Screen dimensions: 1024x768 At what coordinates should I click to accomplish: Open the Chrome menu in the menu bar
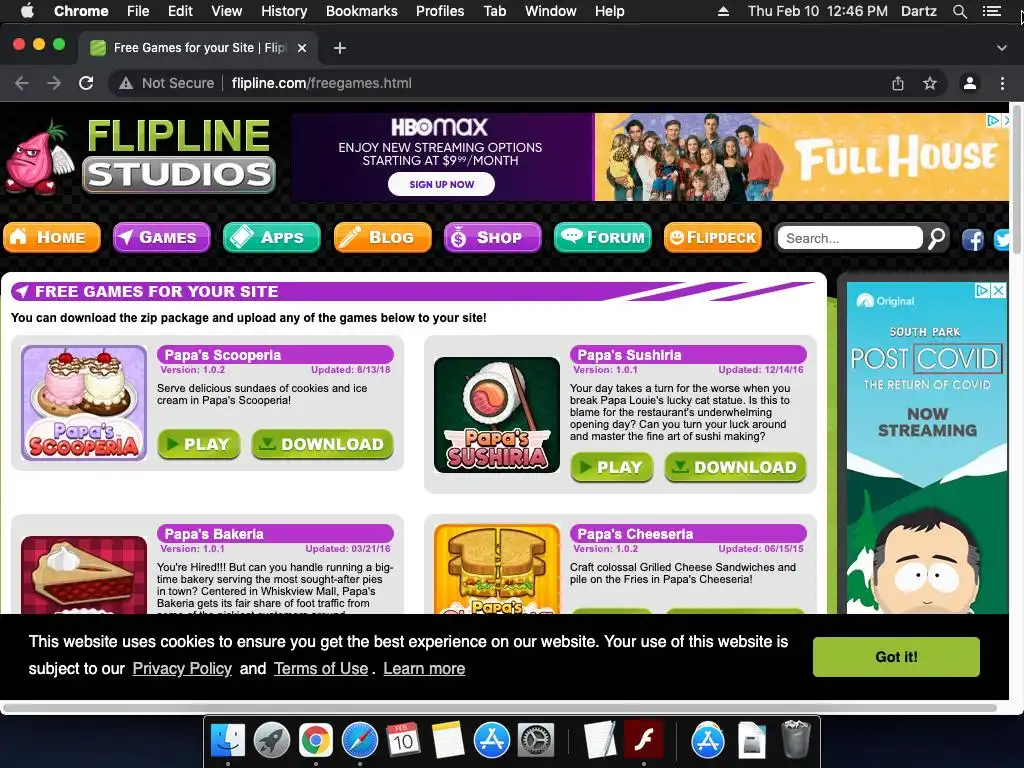pyautogui.click(x=81, y=11)
